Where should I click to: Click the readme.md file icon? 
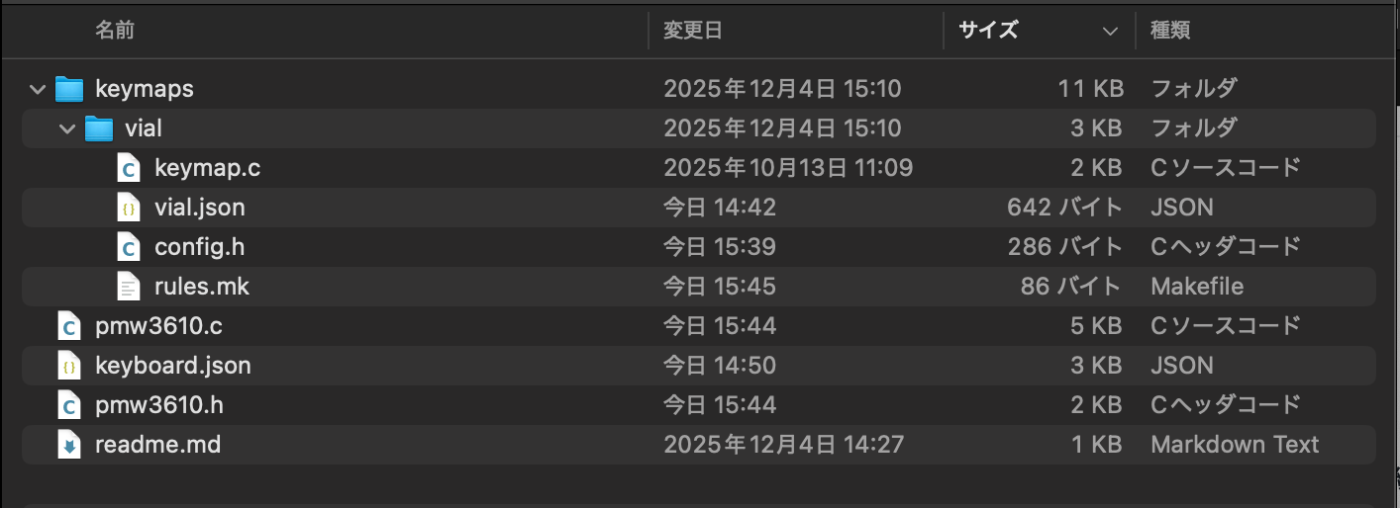click(x=69, y=445)
